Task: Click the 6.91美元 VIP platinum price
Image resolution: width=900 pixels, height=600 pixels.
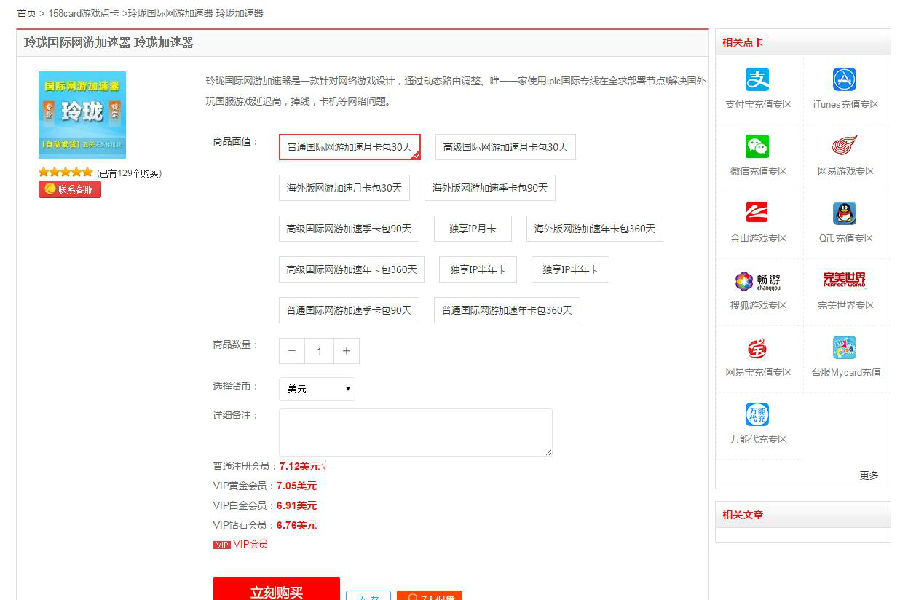Action: [297, 506]
